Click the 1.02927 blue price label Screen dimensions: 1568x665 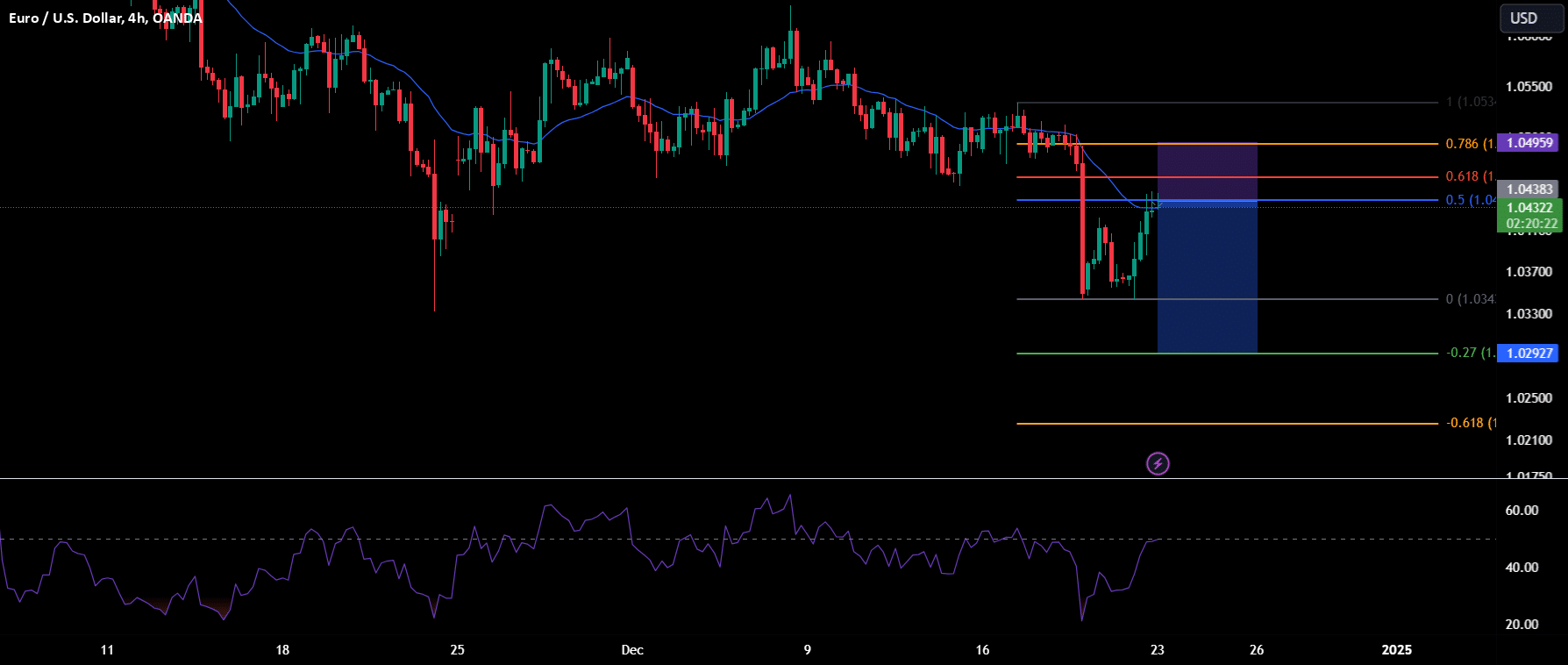pos(1529,353)
